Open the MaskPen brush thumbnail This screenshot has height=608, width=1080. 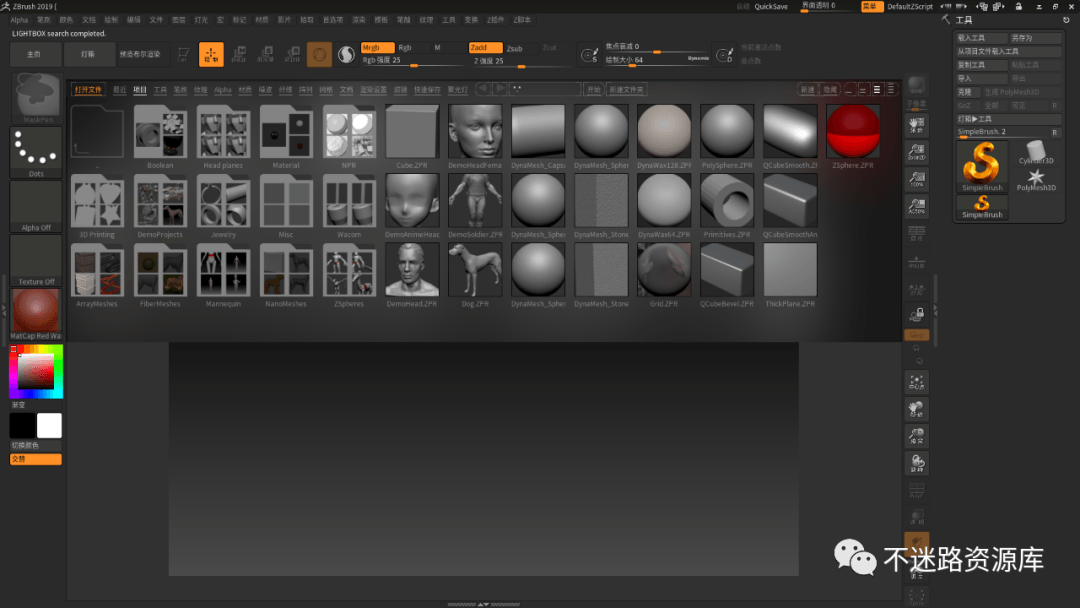(x=37, y=98)
